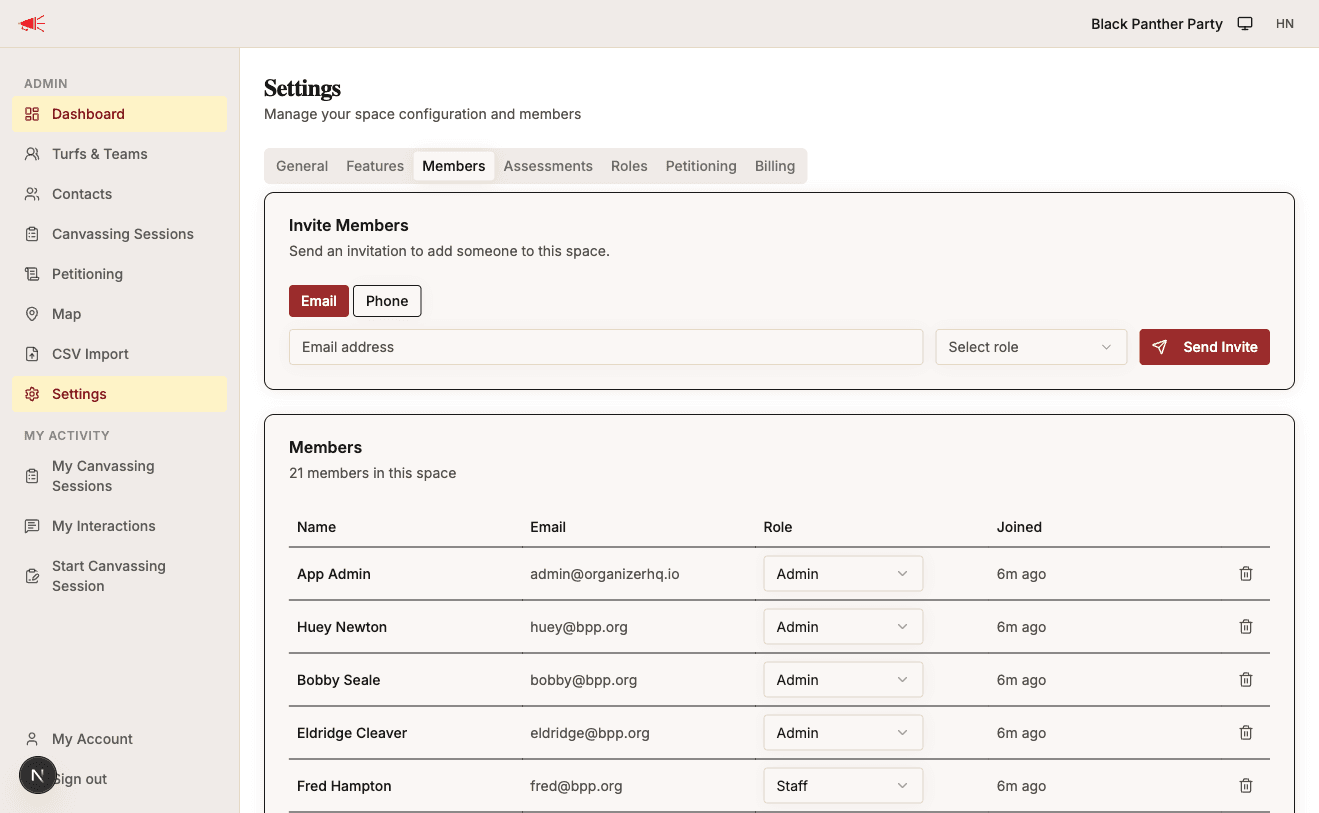
Task: Click email admin@organizerhq.io
Action: 605,574
